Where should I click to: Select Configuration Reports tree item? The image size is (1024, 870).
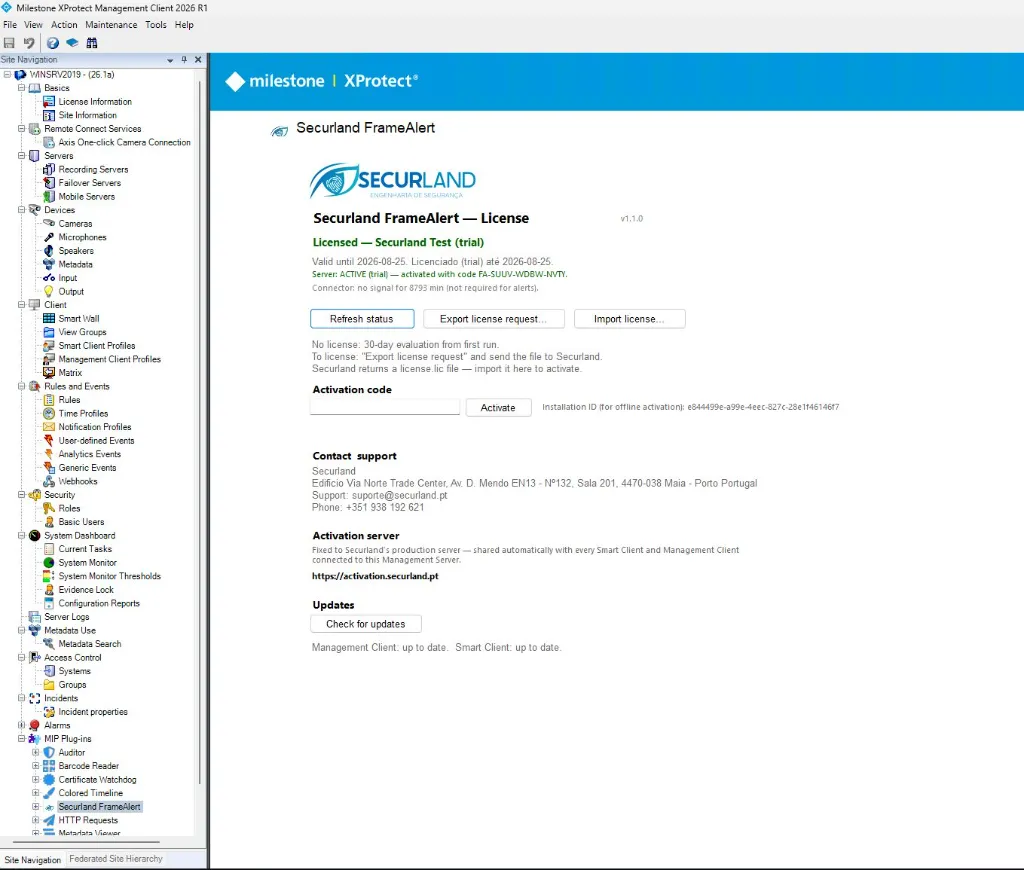pyautogui.click(x=99, y=604)
